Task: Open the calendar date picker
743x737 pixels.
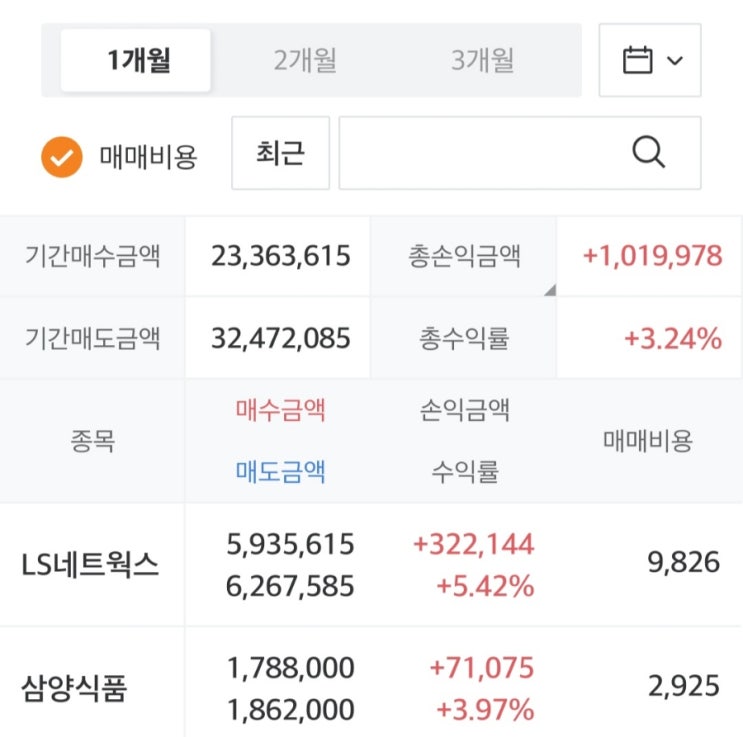Action: point(650,60)
